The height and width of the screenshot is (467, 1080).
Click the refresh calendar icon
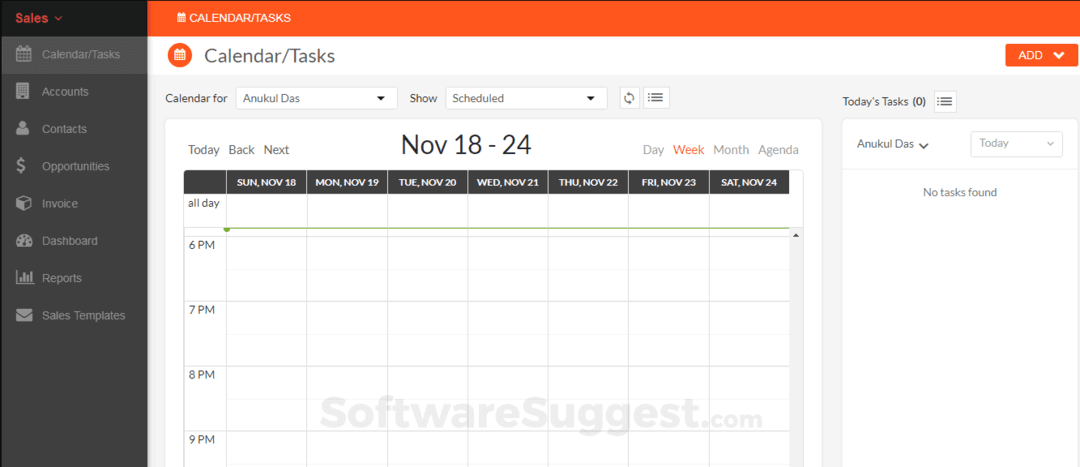629,98
